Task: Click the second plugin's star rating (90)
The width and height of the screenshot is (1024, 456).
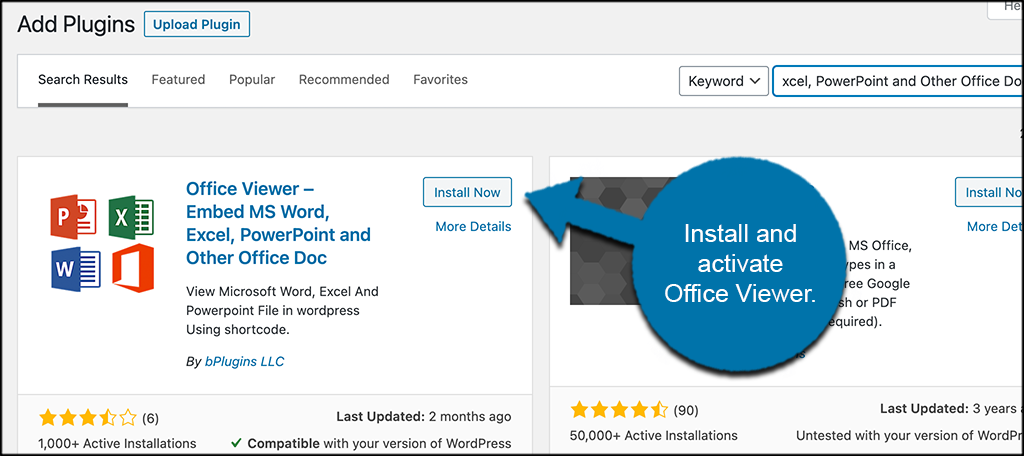Action: point(619,410)
